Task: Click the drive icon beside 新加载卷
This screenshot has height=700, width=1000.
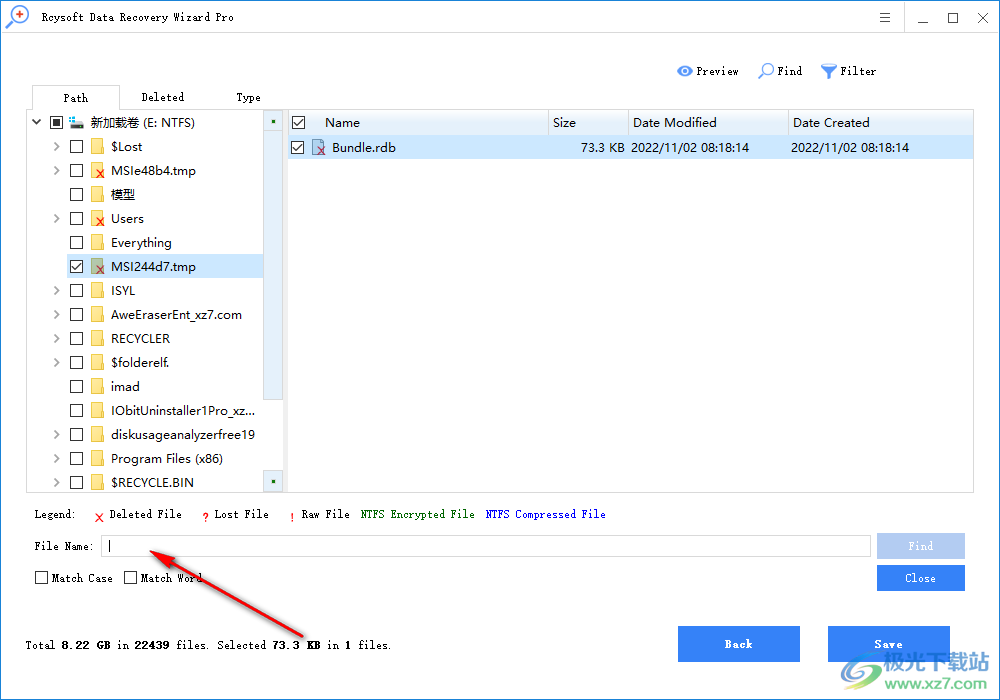Action: pyautogui.click(x=76, y=121)
